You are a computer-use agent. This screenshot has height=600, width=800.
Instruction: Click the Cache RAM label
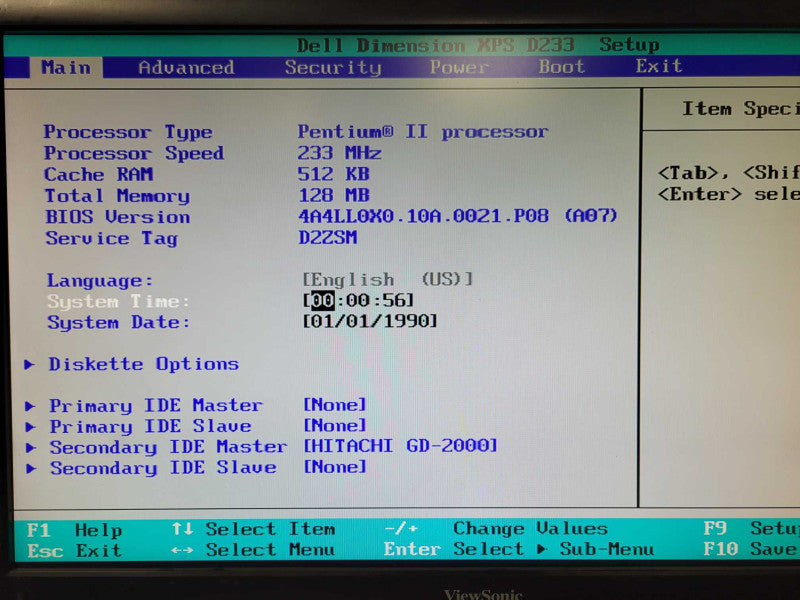[x=98, y=174]
